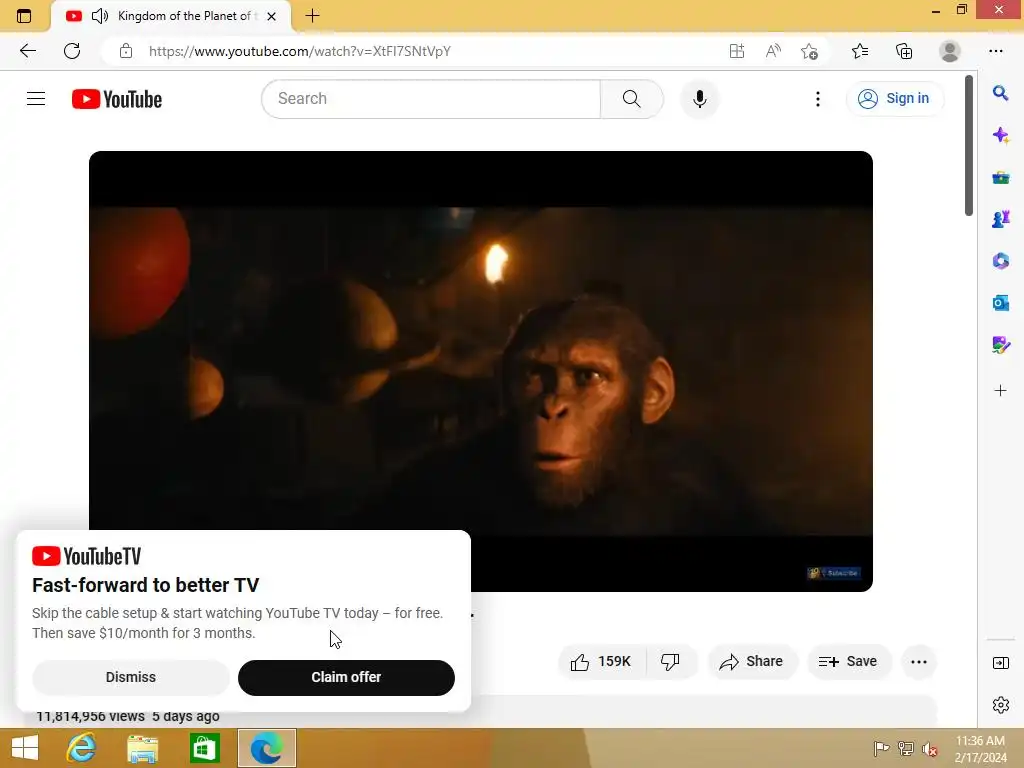
Task: Like the video with 159K thumbs up
Action: tap(601, 662)
